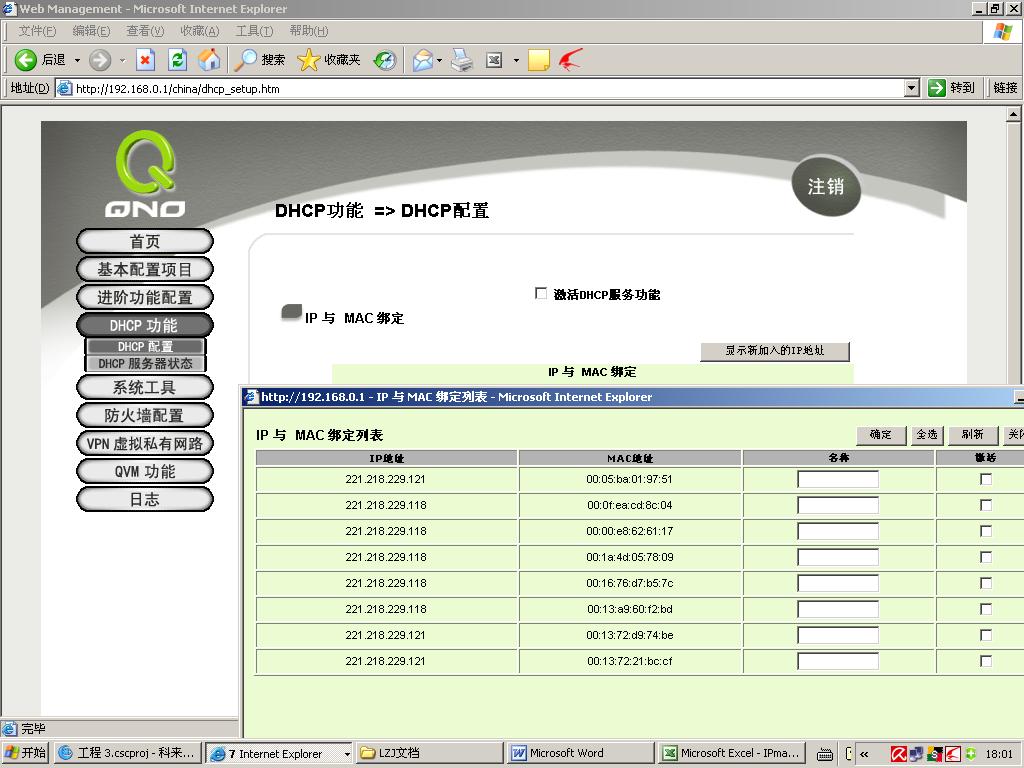The image size is (1024, 768).
Task: Open the Back button history dropdown arrow
Action: pyautogui.click(x=77, y=60)
